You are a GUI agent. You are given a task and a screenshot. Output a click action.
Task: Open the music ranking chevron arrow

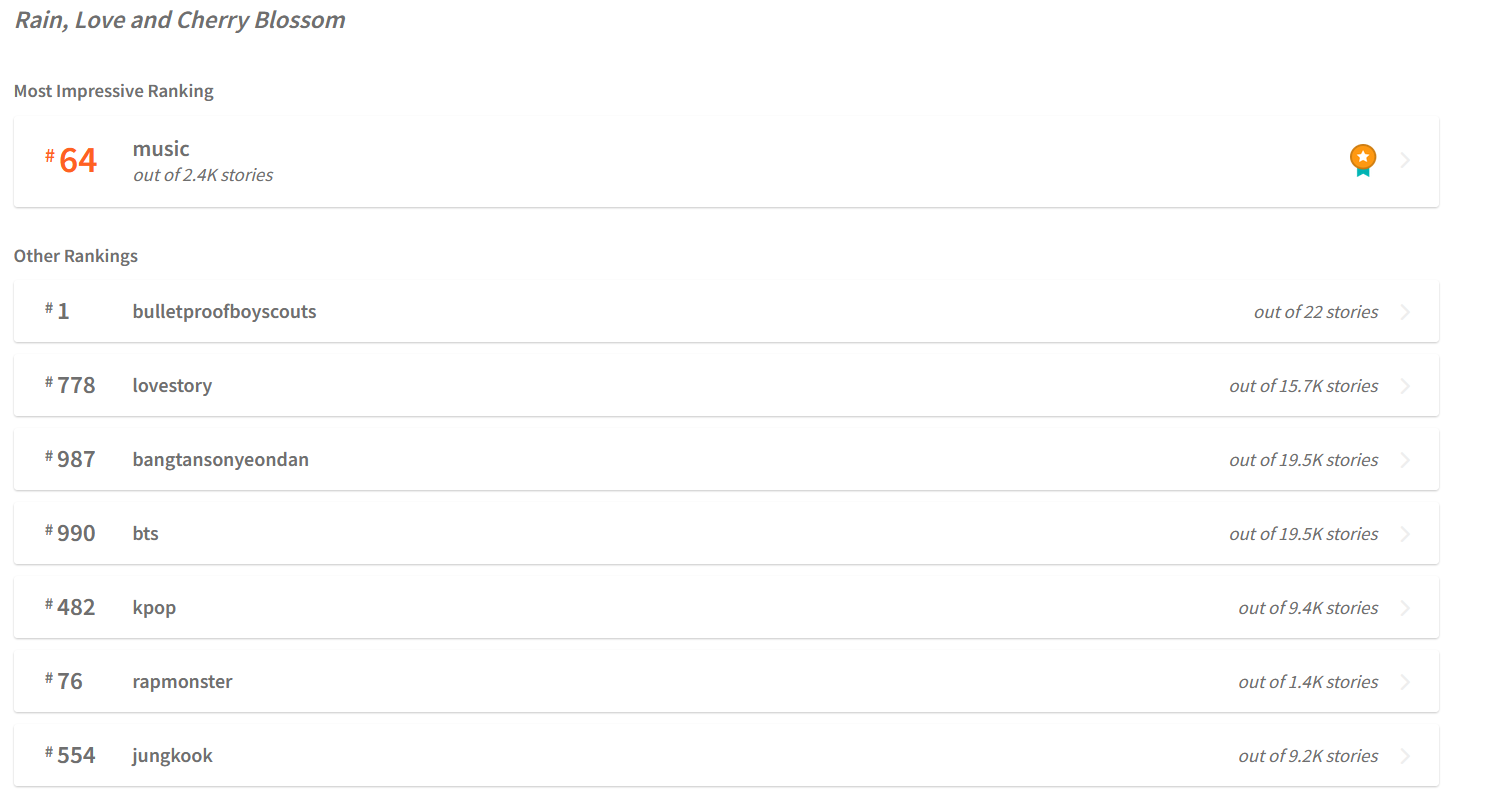(x=1406, y=160)
